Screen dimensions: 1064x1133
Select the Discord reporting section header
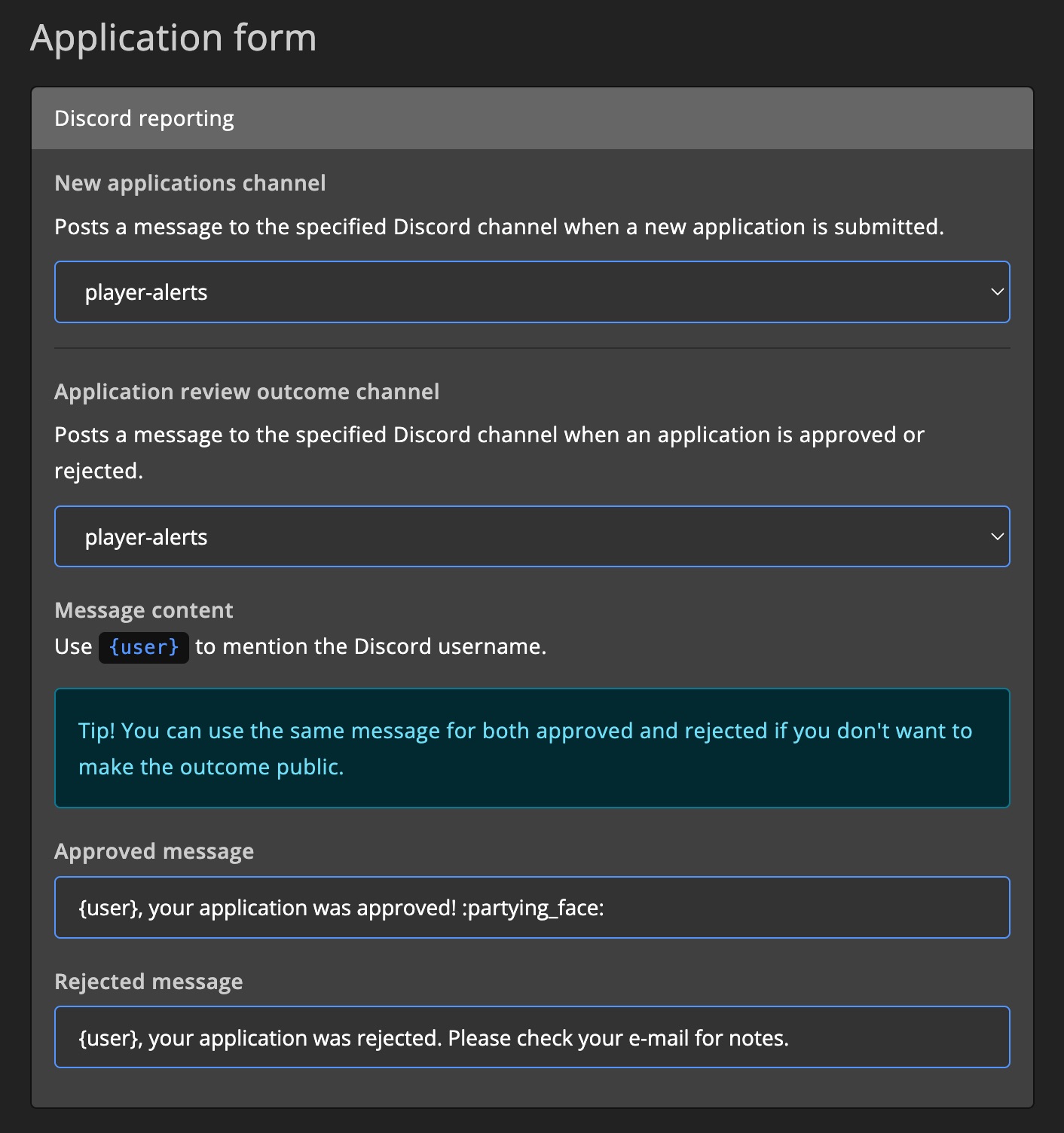pos(143,118)
